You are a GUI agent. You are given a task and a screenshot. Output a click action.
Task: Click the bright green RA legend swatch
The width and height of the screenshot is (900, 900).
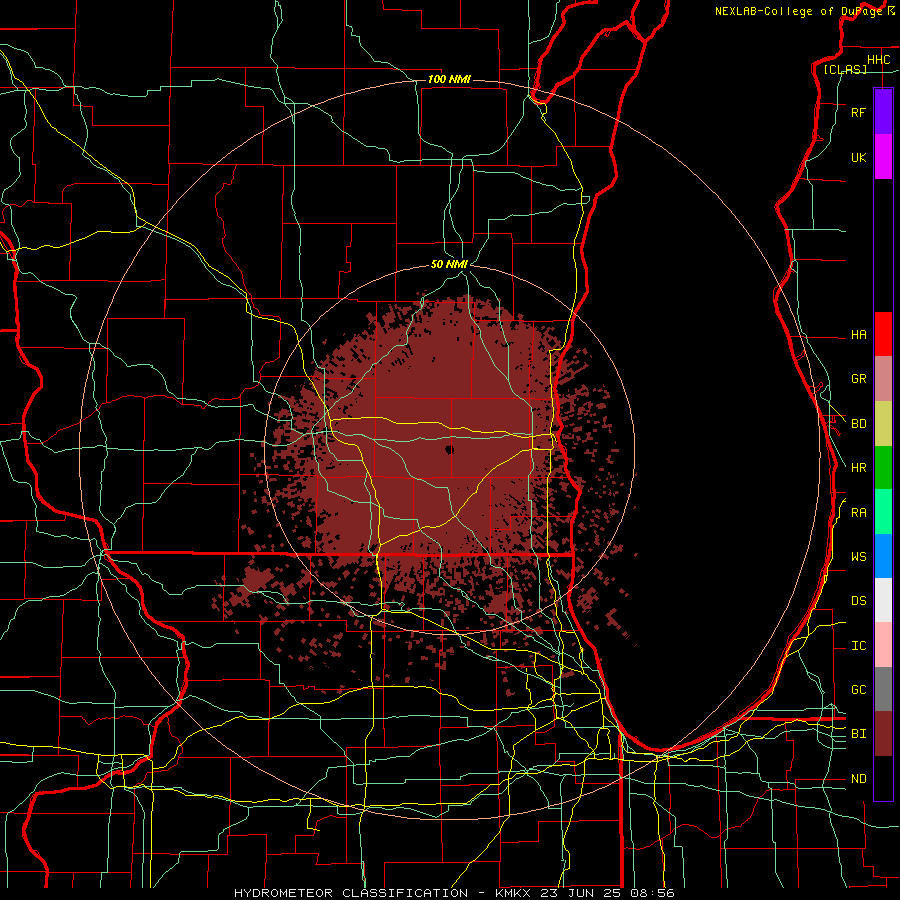(883, 512)
